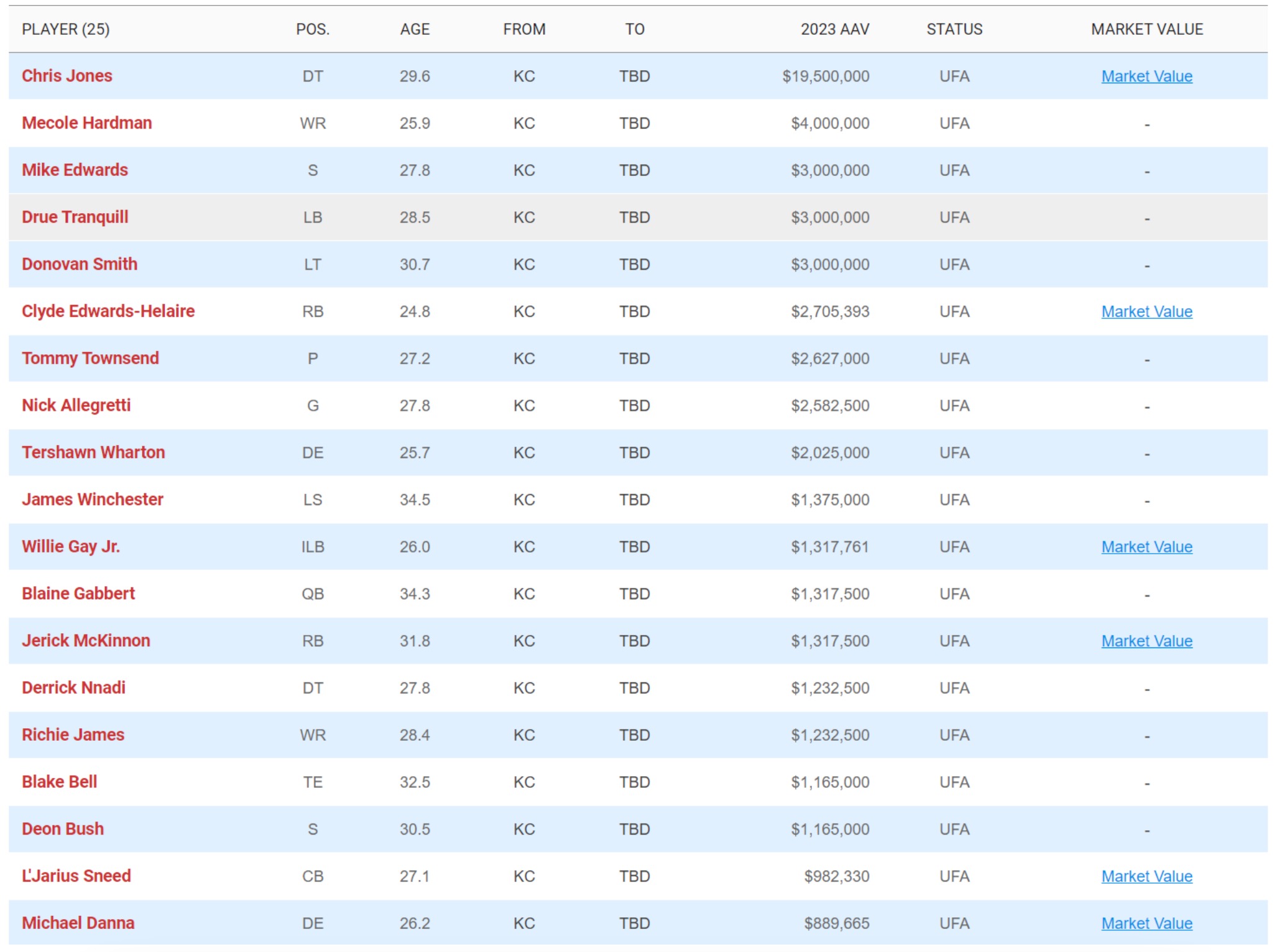Open Chris Jones player page
Image resolution: width=1277 pixels, height=952 pixels.
click(x=67, y=76)
